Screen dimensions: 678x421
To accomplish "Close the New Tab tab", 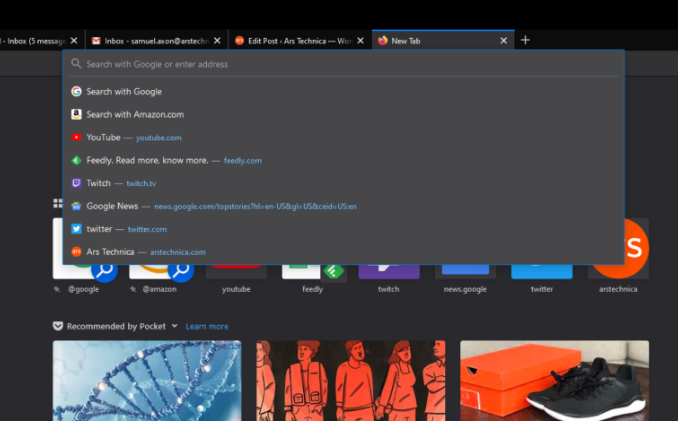I will coord(503,41).
